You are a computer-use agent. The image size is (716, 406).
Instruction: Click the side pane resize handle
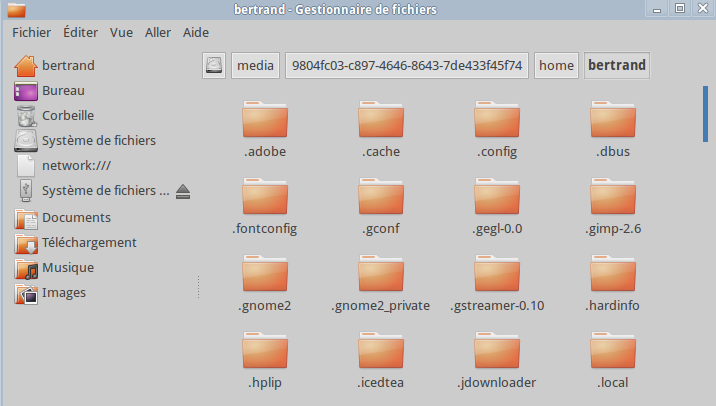(x=198, y=287)
